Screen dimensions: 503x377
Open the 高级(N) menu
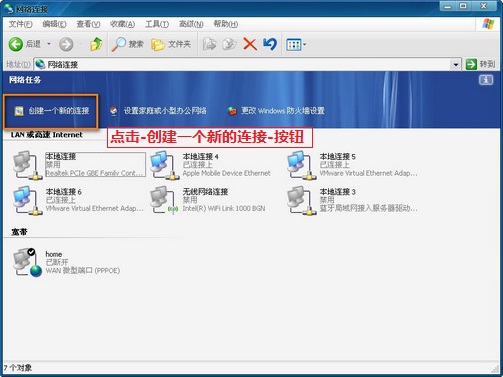(191, 24)
